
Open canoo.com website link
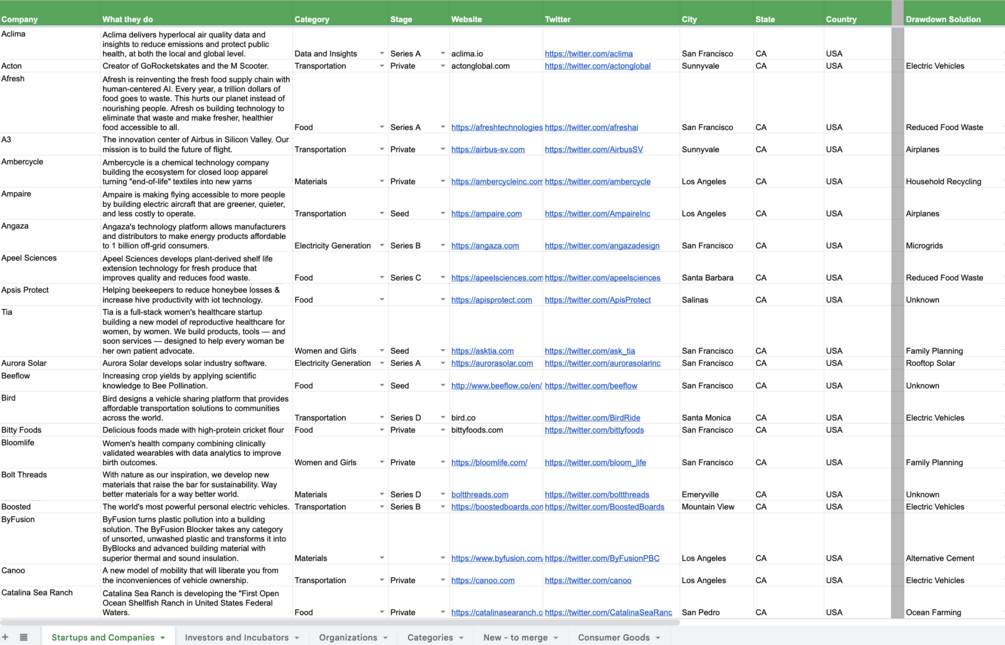coord(483,580)
